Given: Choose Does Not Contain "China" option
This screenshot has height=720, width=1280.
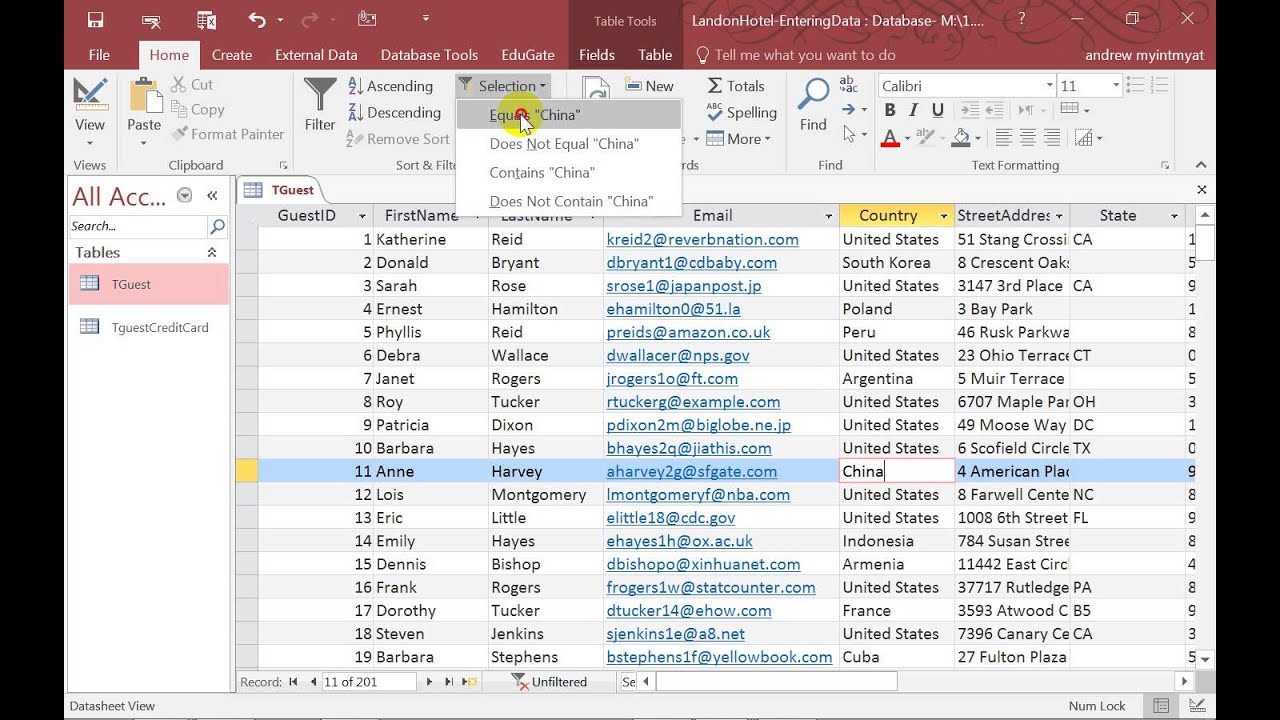Looking at the screenshot, I should (x=568, y=201).
